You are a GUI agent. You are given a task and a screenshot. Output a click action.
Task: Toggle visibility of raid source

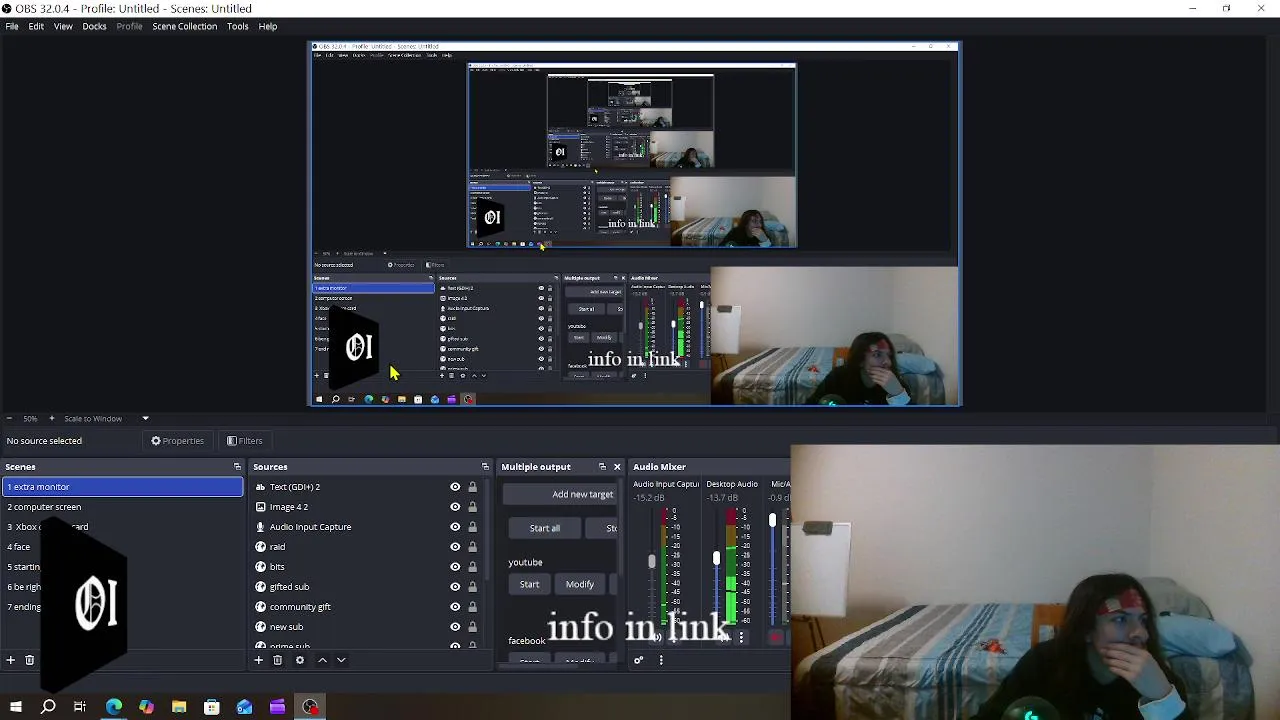[x=455, y=547]
